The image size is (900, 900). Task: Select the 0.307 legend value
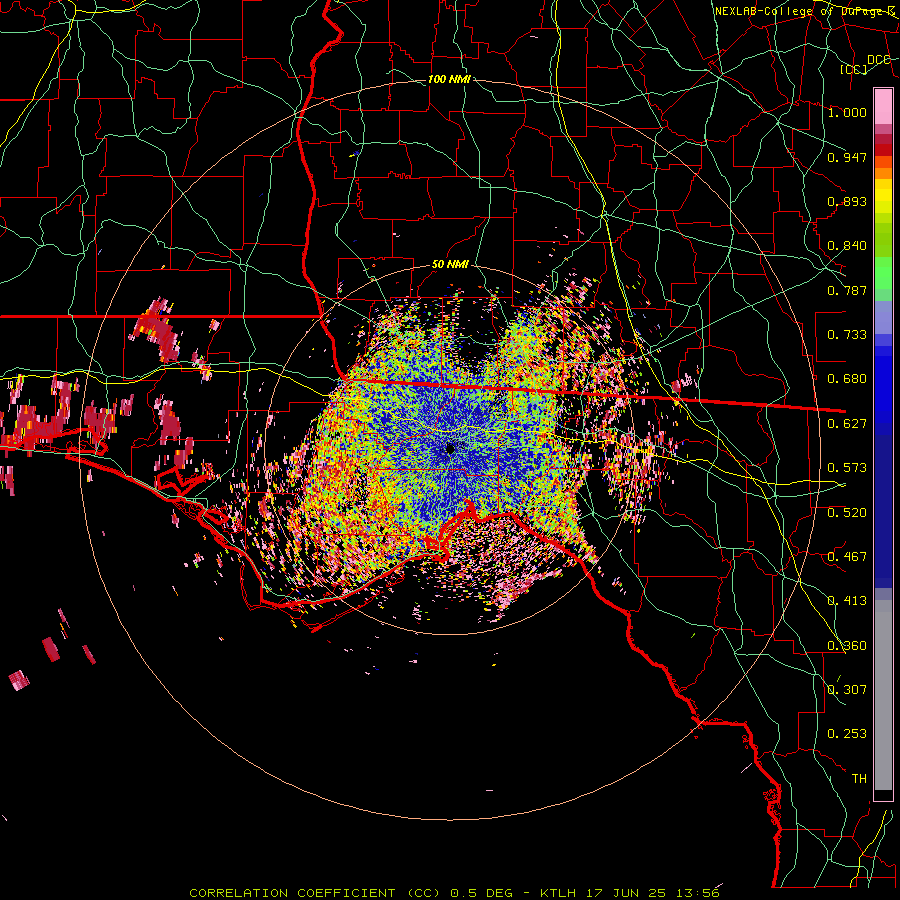(x=847, y=689)
